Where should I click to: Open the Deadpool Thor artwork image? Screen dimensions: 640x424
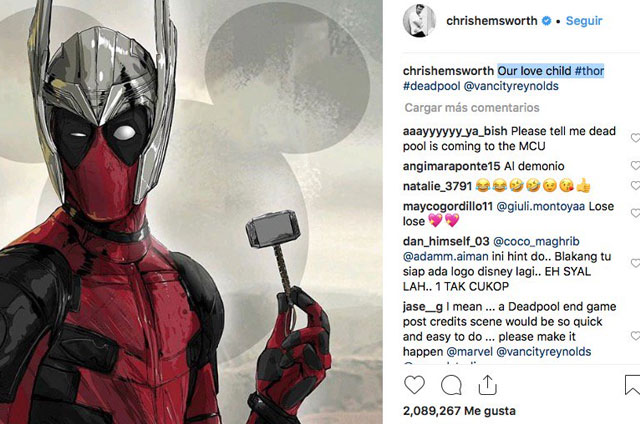pyautogui.click(x=191, y=212)
